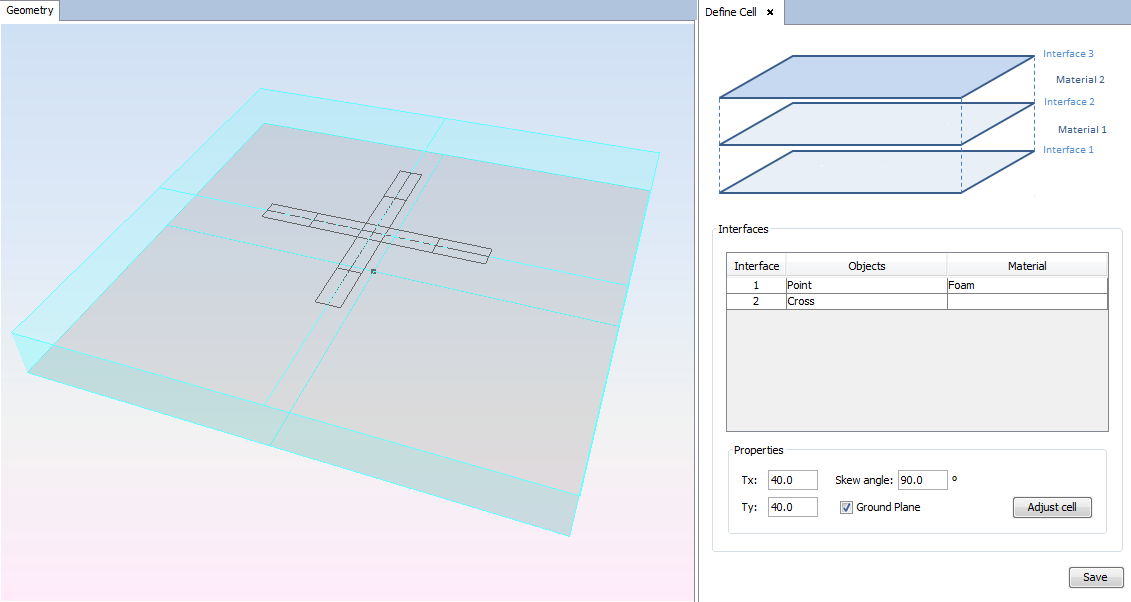Select the Cross object cell in the table

click(865, 301)
